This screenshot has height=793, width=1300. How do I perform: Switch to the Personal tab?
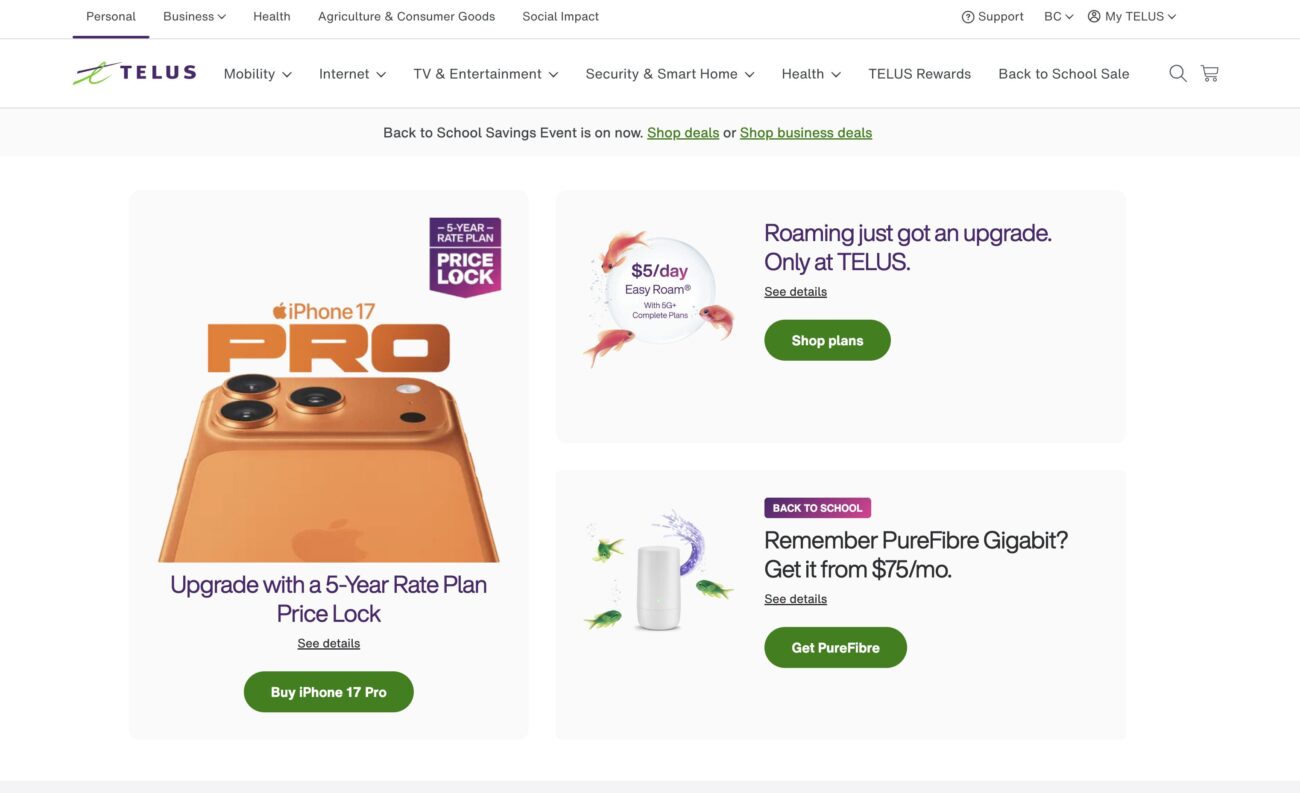click(x=111, y=17)
